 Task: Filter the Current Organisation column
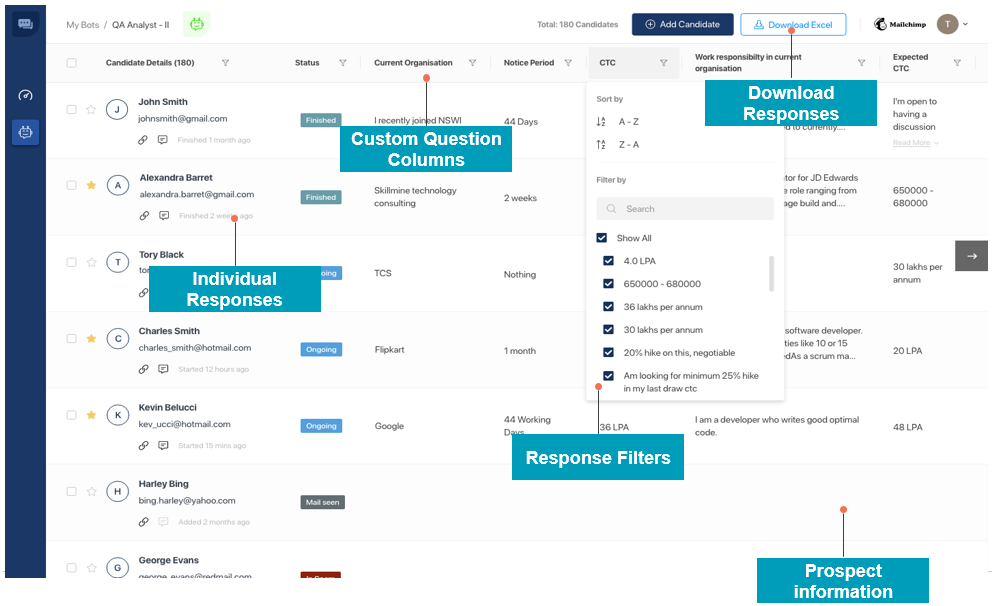click(x=472, y=63)
